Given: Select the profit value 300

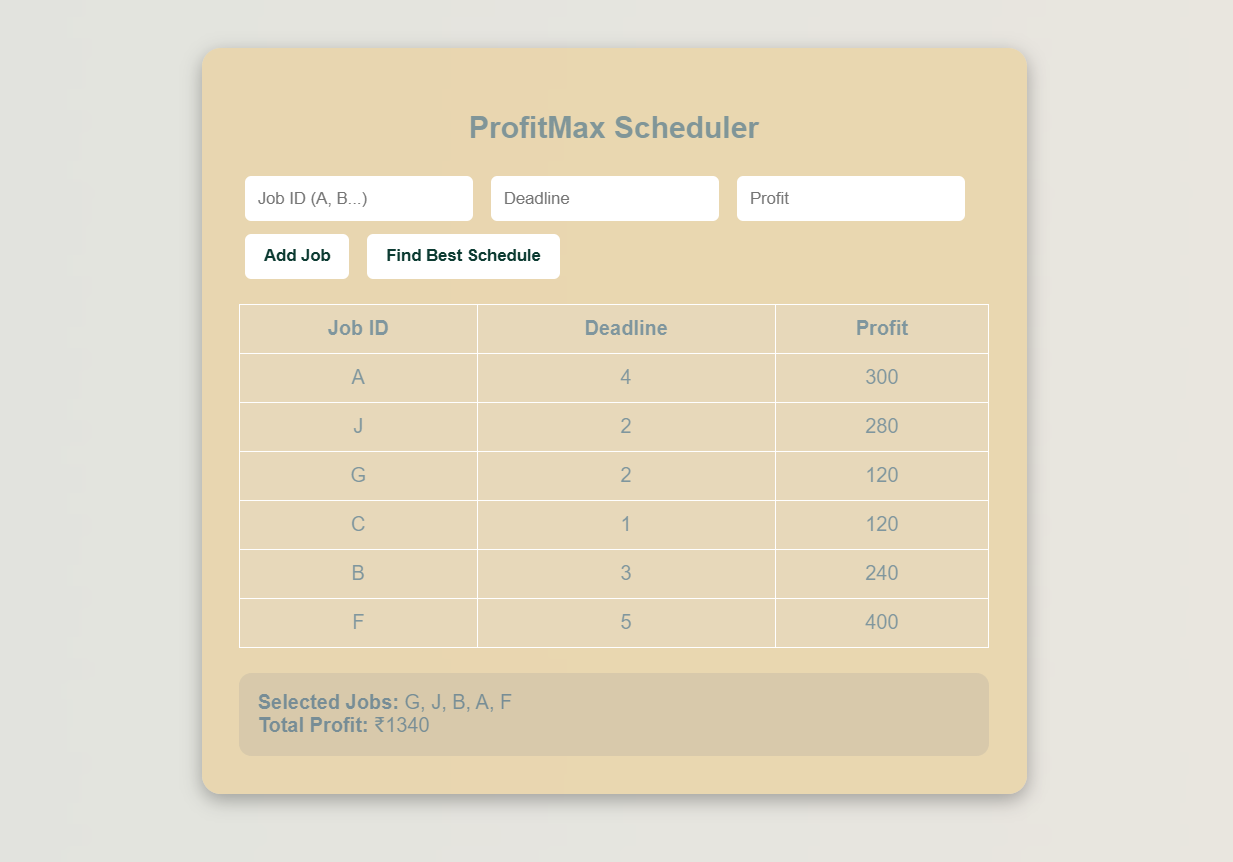Looking at the screenshot, I should [x=881, y=377].
